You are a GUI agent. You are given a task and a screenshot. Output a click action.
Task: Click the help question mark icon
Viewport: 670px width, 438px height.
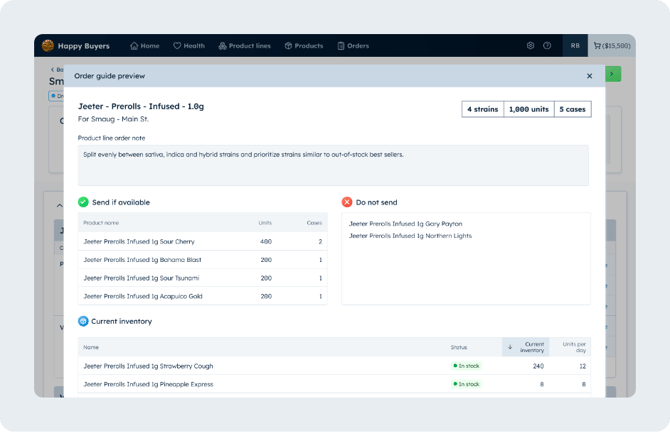(x=547, y=46)
